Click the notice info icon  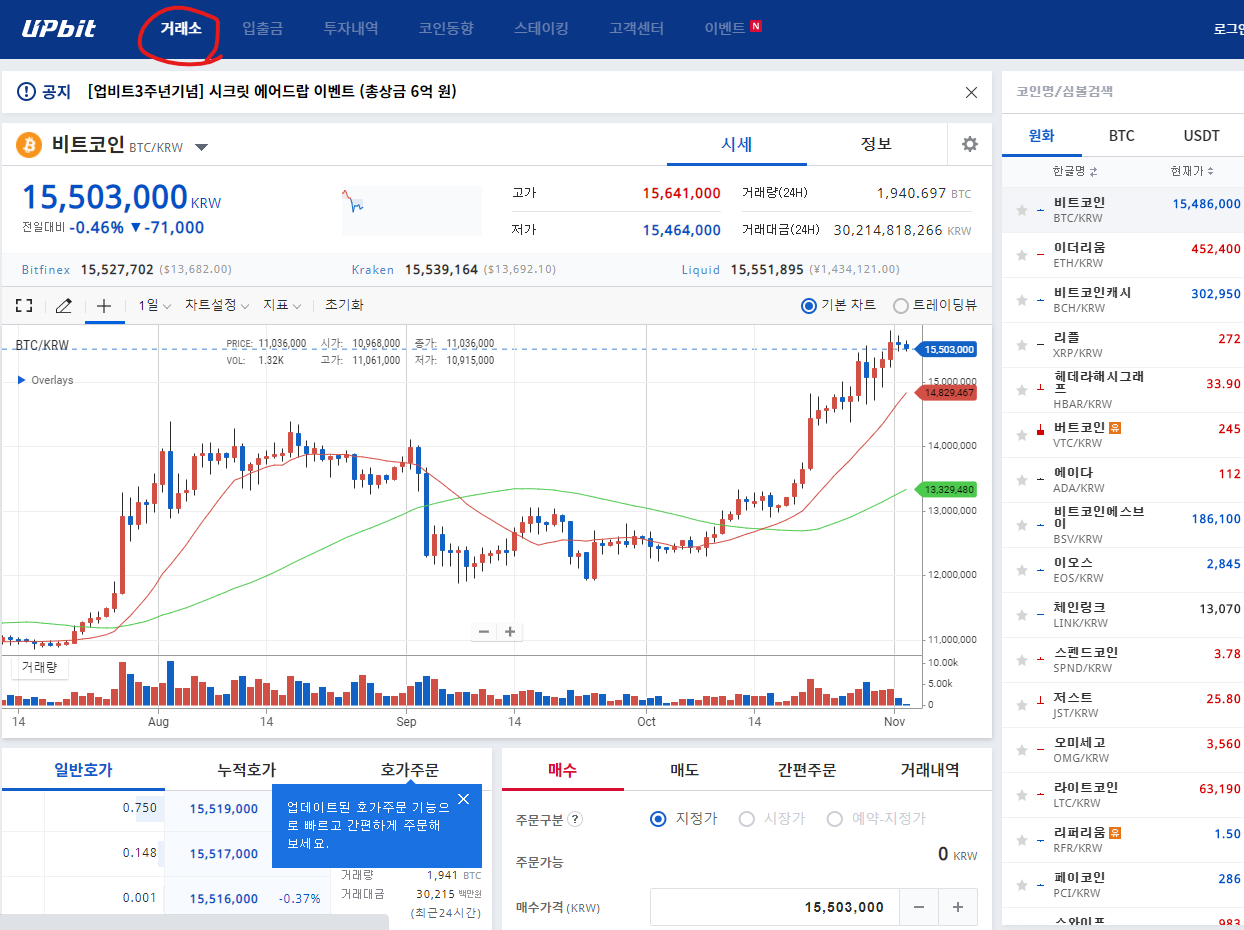coord(26,92)
